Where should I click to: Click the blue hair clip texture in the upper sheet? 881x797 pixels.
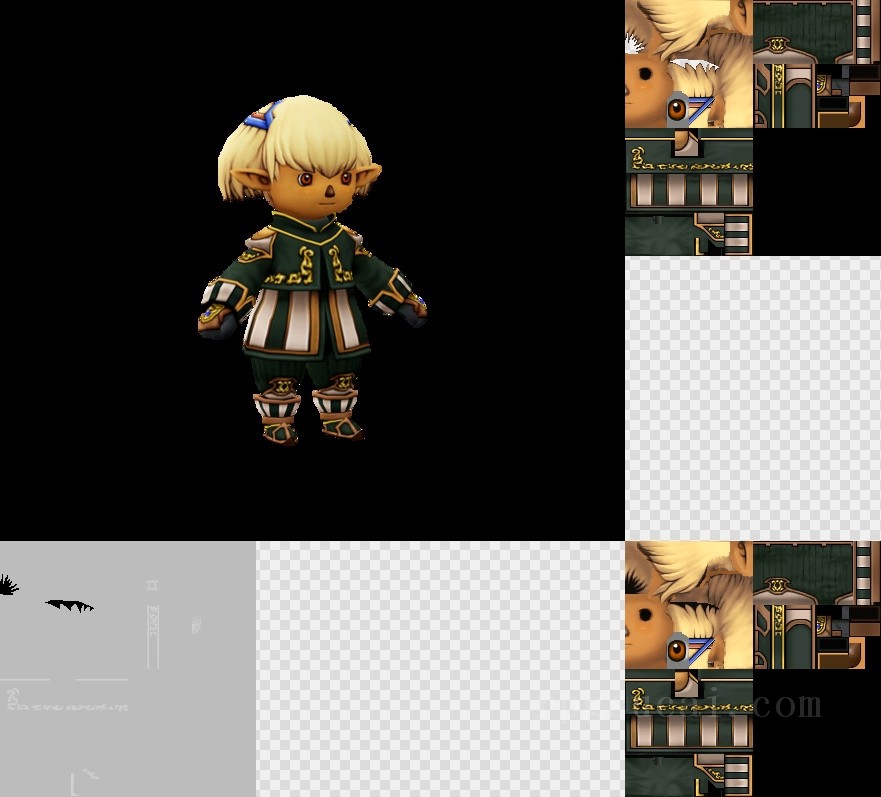(x=702, y=108)
